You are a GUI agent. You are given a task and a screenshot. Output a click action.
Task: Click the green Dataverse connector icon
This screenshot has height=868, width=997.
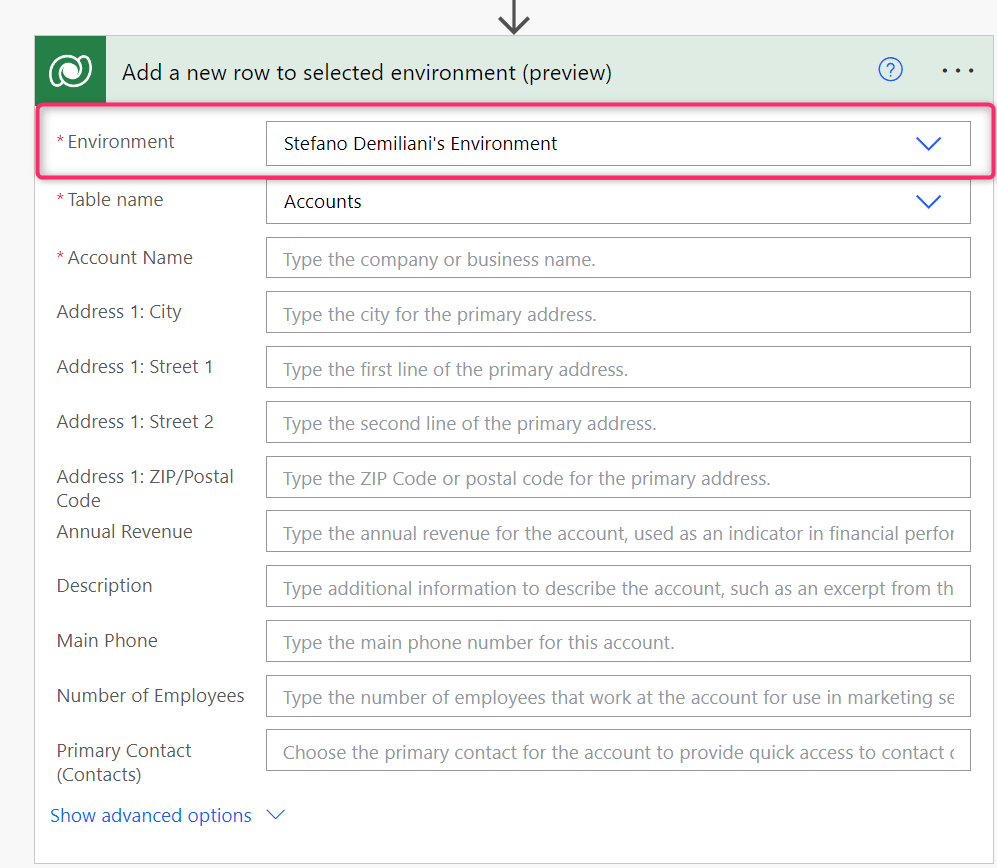point(70,71)
